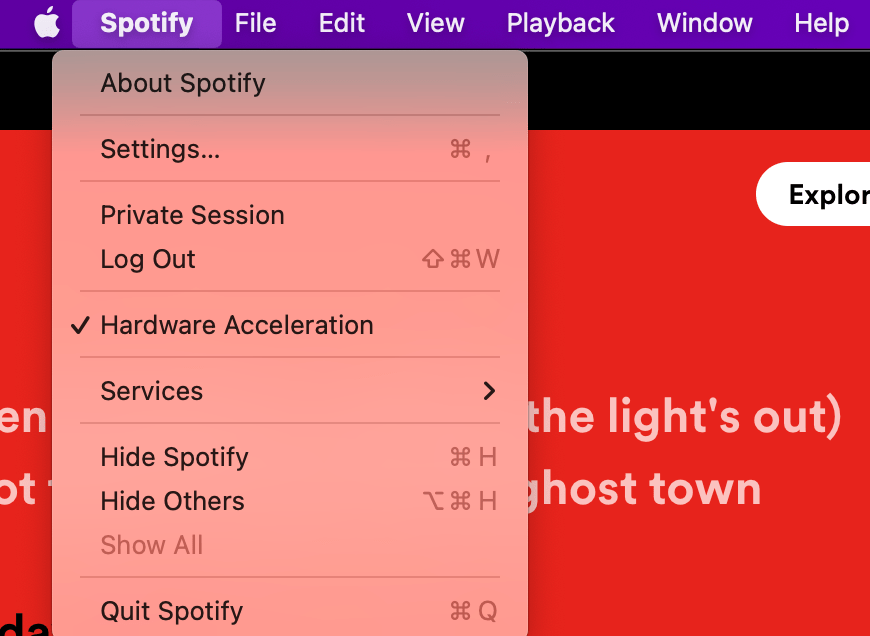
Task: Enable Private Session mode
Action: pyautogui.click(x=192, y=215)
